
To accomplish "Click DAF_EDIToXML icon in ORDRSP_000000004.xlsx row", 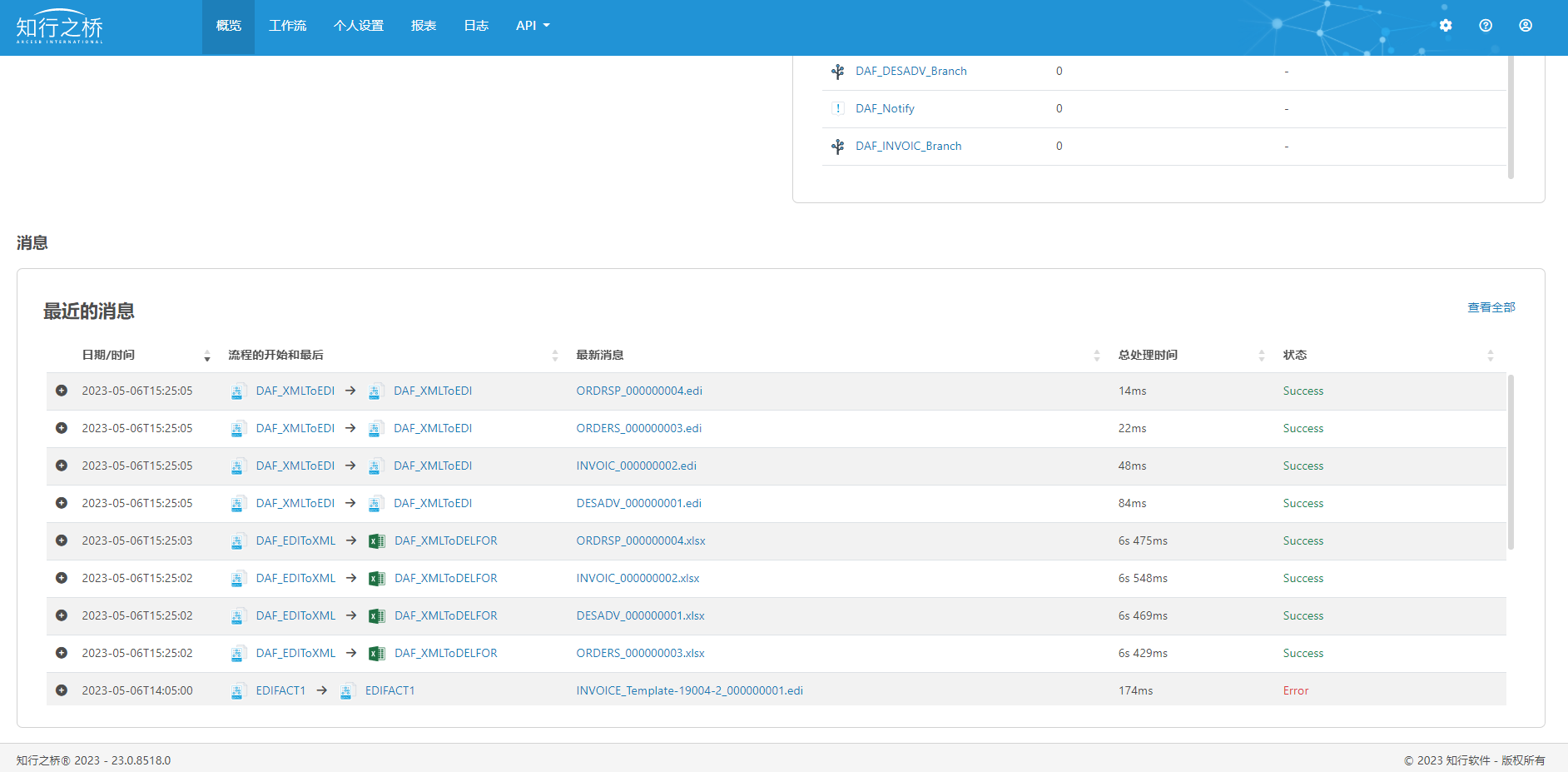I will point(238,541).
